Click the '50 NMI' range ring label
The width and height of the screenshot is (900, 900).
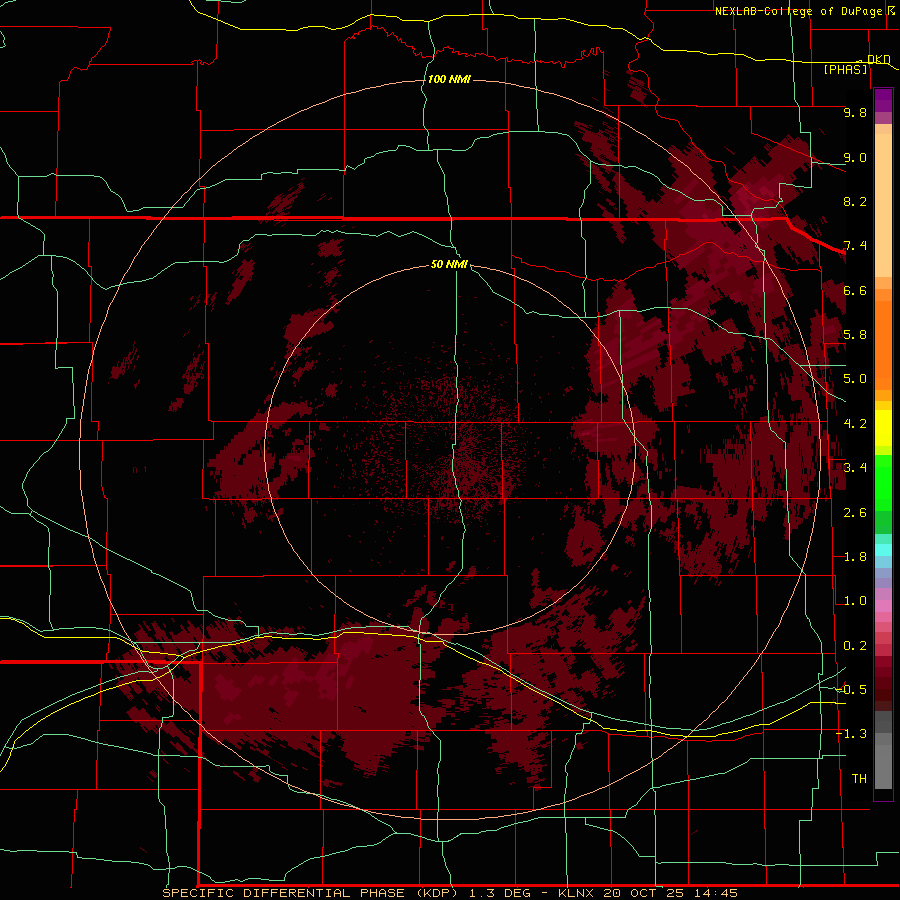(x=449, y=264)
